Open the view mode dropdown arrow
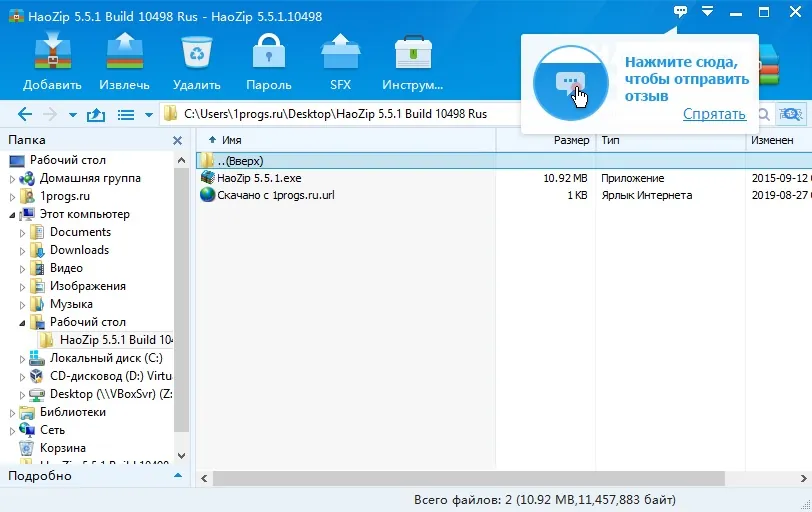Screen dimensions: 812x512 click(x=149, y=115)
